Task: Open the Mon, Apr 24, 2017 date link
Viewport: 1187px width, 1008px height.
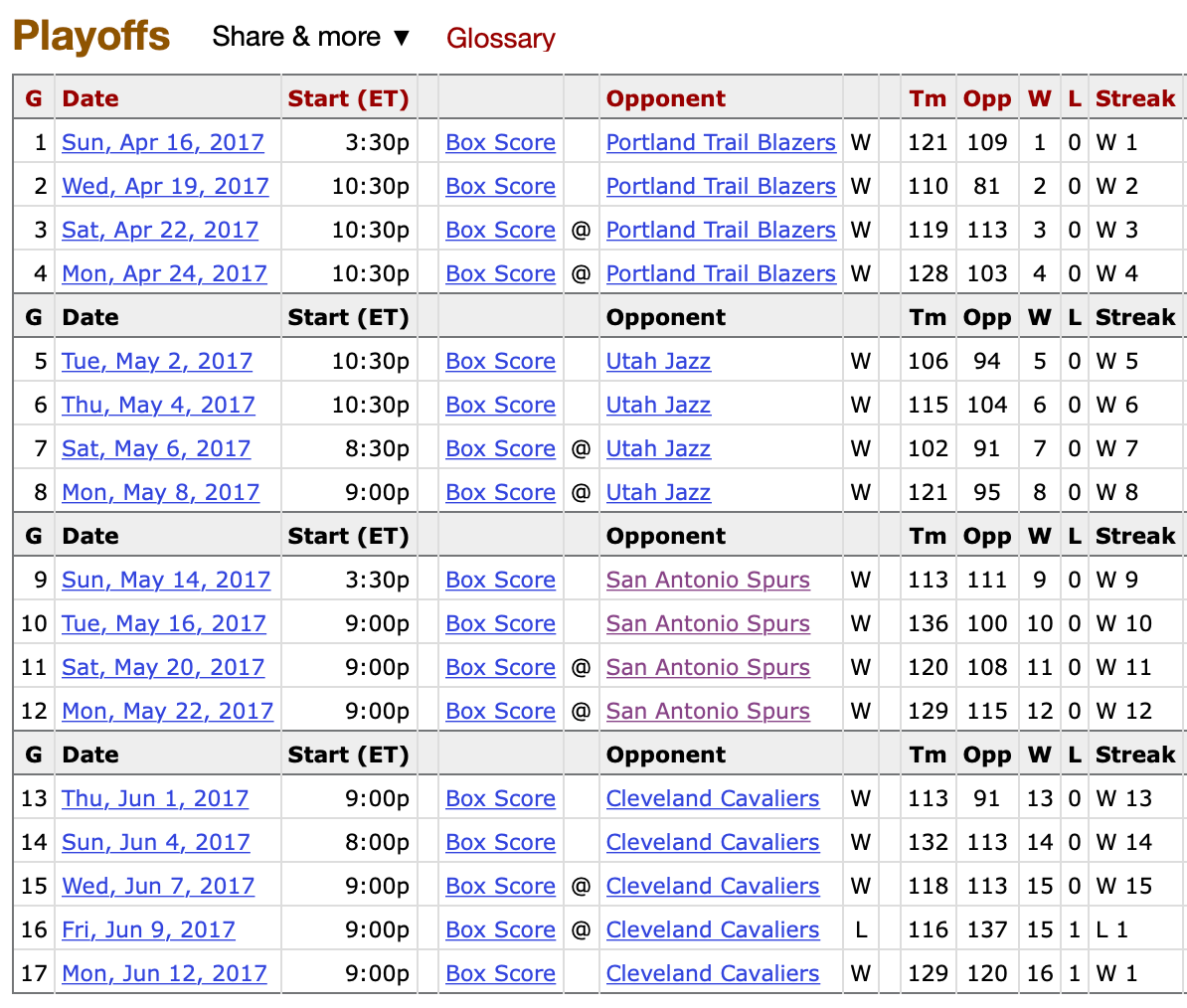Action: point(164,274)
